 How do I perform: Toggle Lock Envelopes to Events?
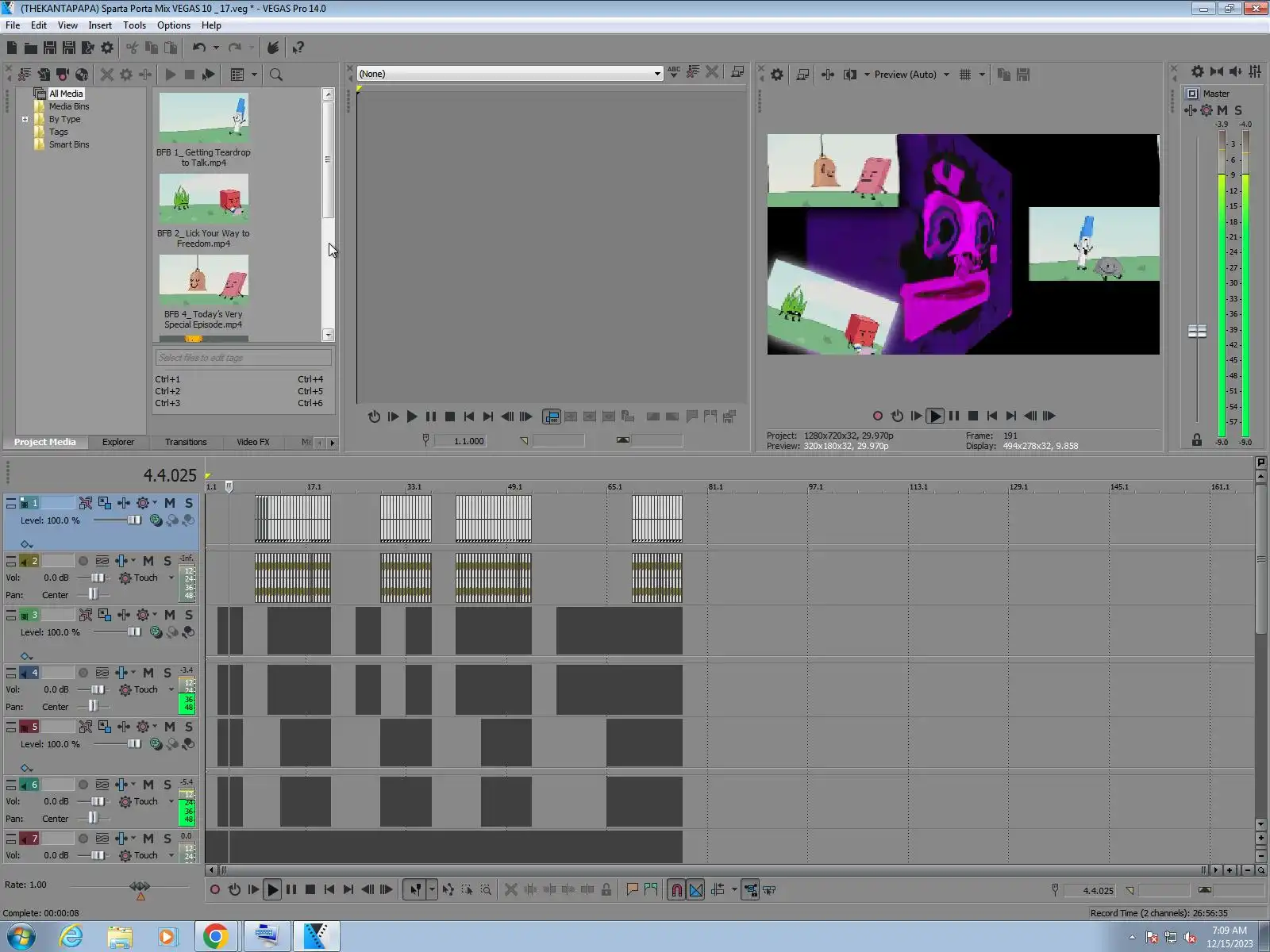(750, 890)
